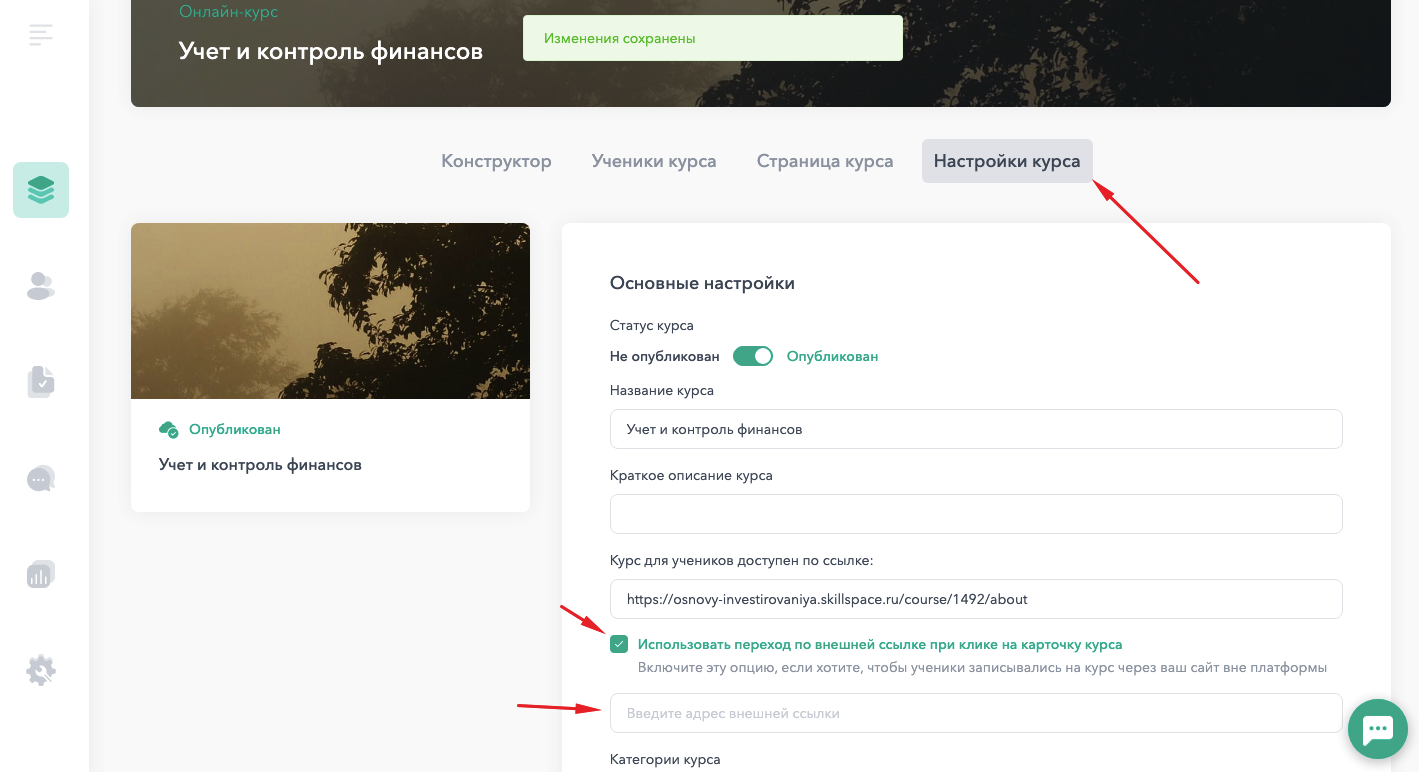The image size is (1419, 772).
Task: Open the Users icon in sidebar
Action: click(41, 286)
